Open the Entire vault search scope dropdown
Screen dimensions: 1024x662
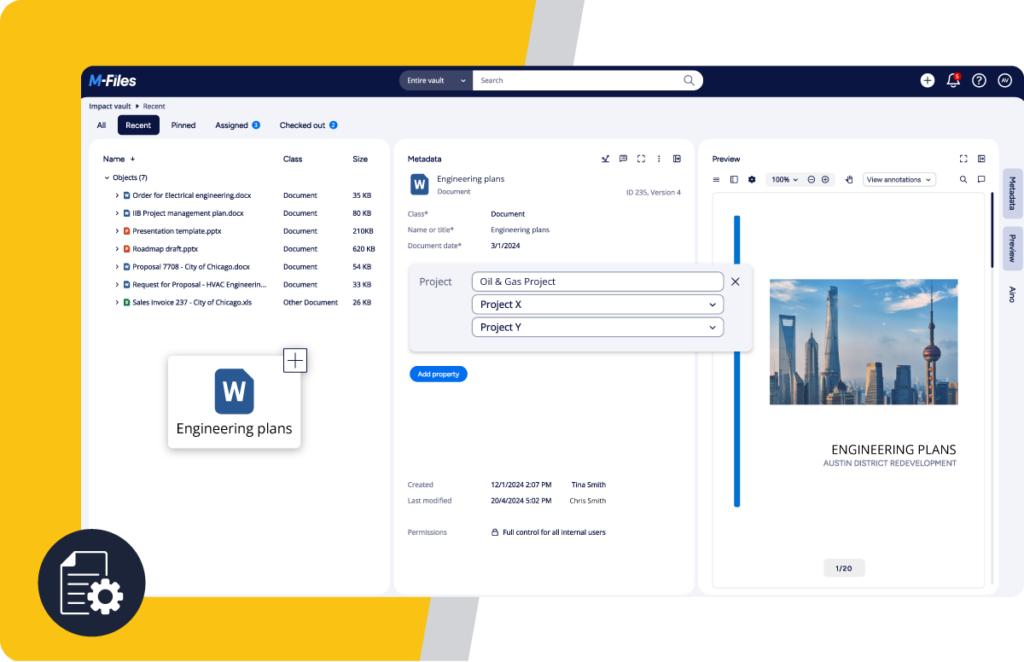click(436, 81)
